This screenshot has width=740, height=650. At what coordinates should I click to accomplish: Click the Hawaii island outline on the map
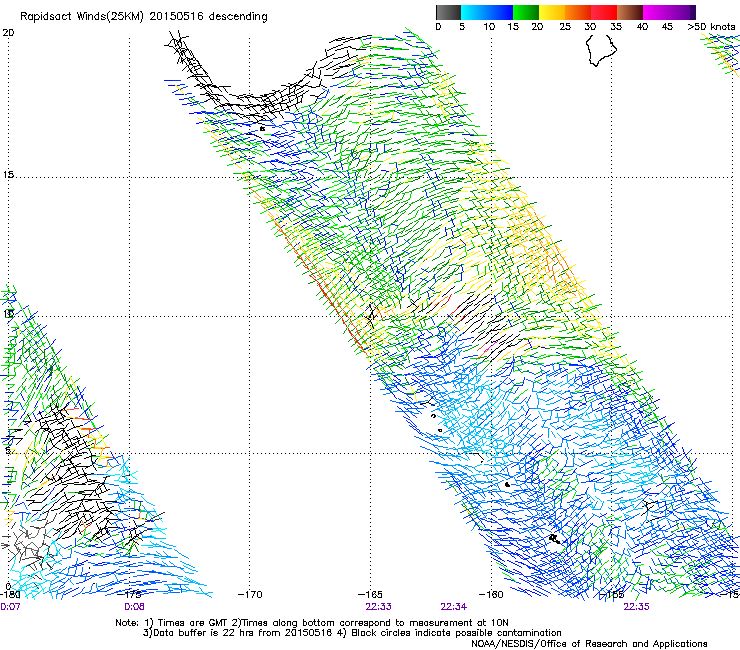point(601,50)
